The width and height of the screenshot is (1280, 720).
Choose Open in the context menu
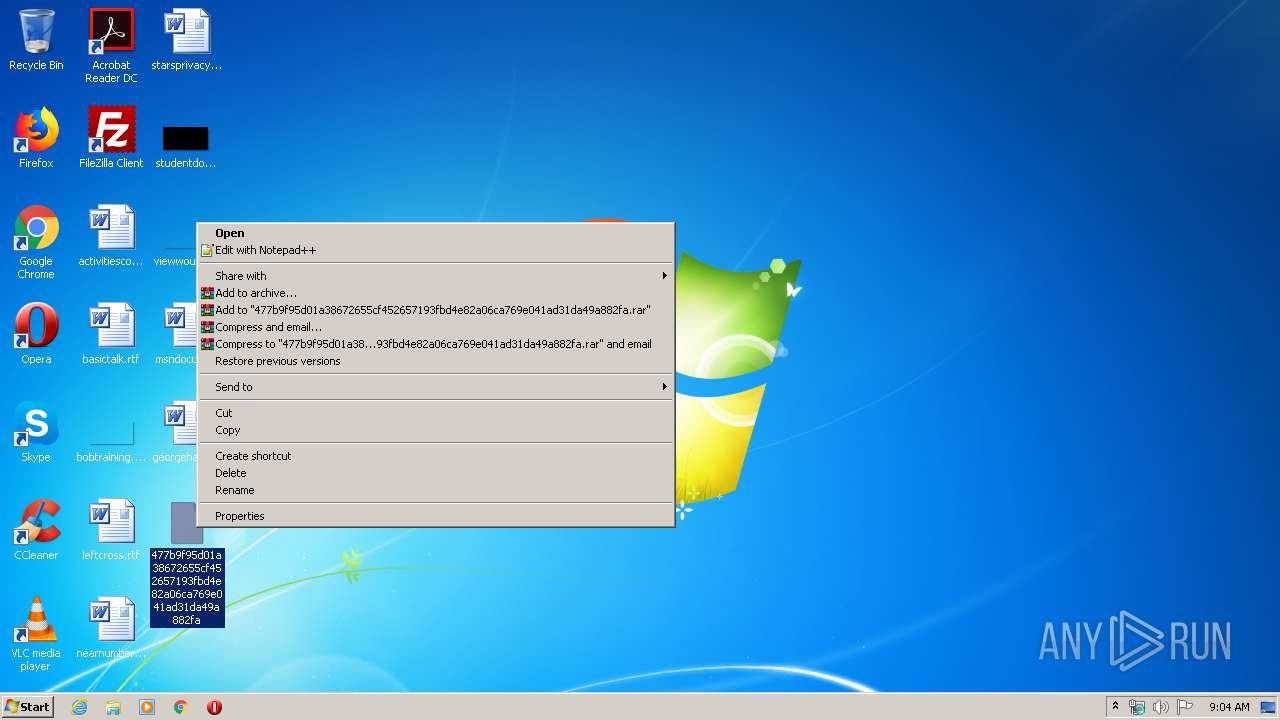tap(436, 233)
